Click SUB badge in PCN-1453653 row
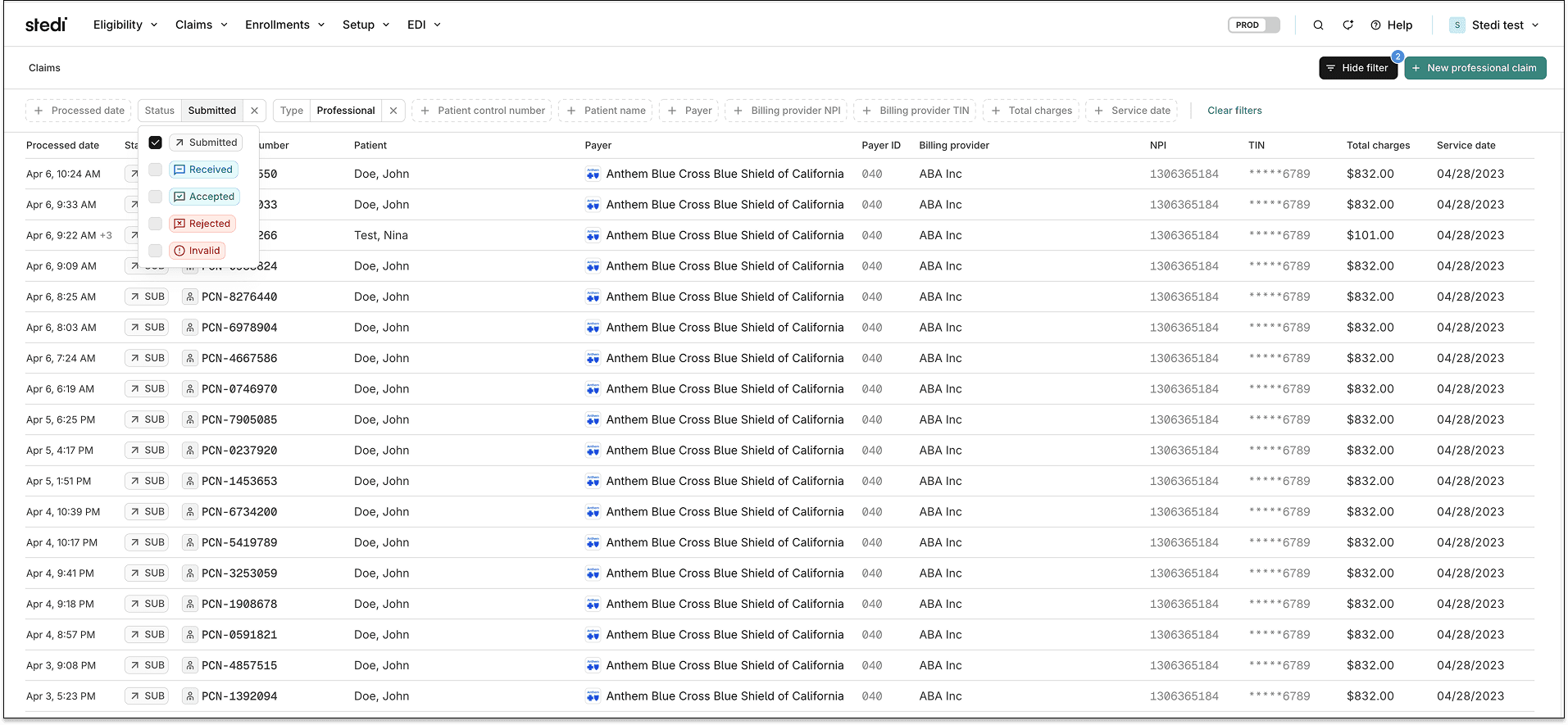This screenshot has height=725, width=1568. coord(147,481)
